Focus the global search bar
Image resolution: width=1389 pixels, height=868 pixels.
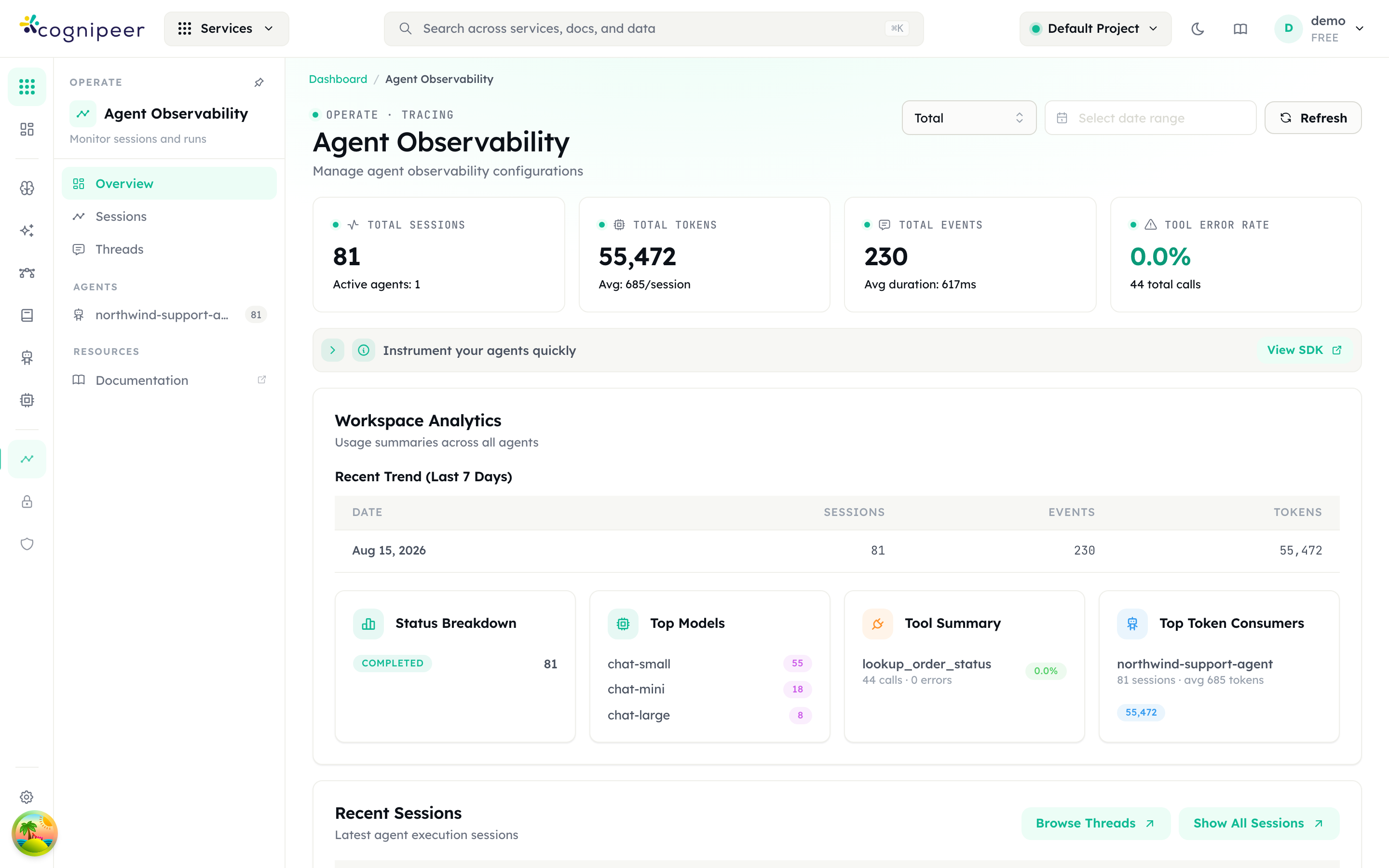point(653,29)
